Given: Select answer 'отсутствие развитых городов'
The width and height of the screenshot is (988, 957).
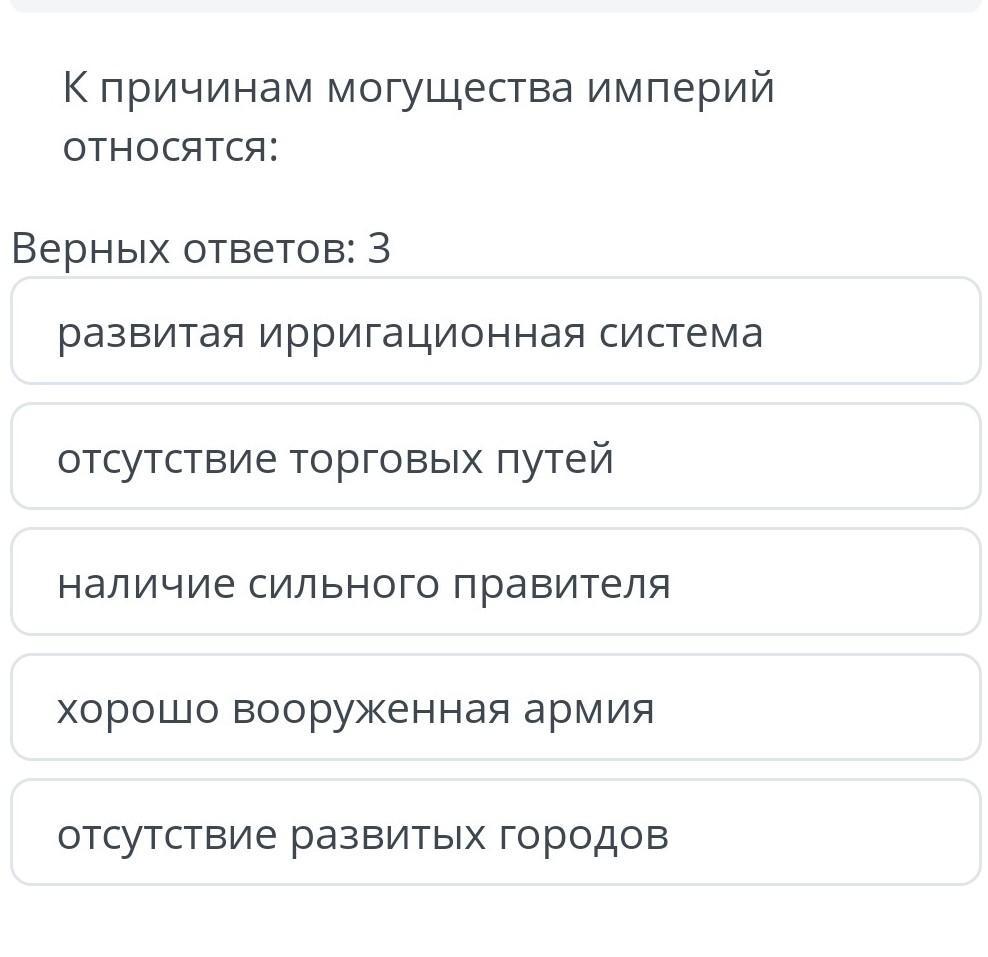Looking at the screenshot, I should pos(495,833).
